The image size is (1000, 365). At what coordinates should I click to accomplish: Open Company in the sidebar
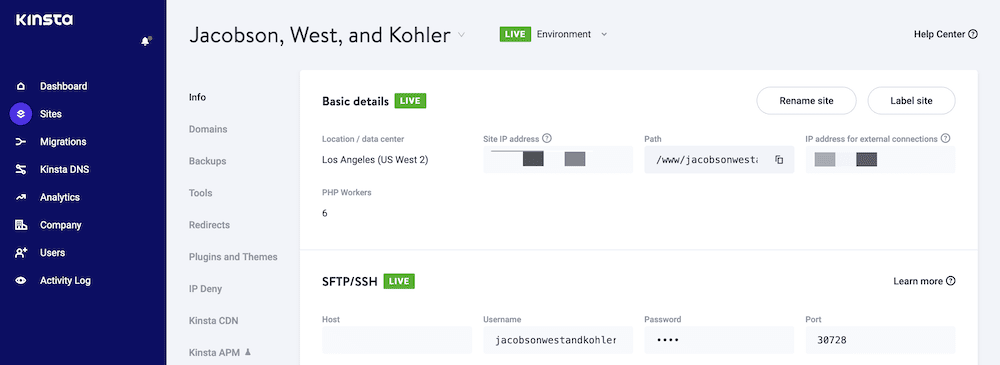(60, 225)
